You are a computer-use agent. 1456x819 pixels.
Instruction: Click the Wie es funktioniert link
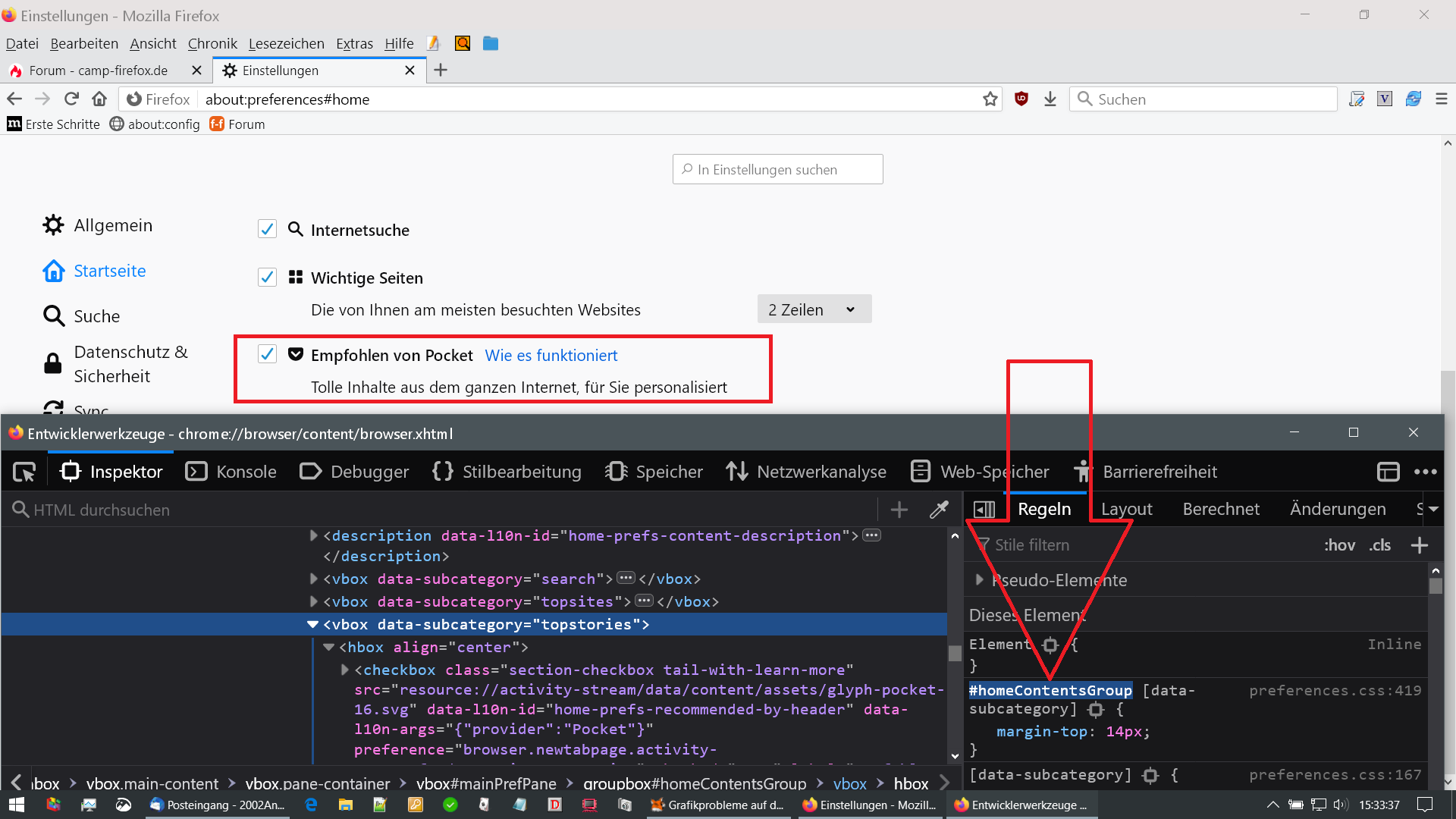(x=551, y=356)
